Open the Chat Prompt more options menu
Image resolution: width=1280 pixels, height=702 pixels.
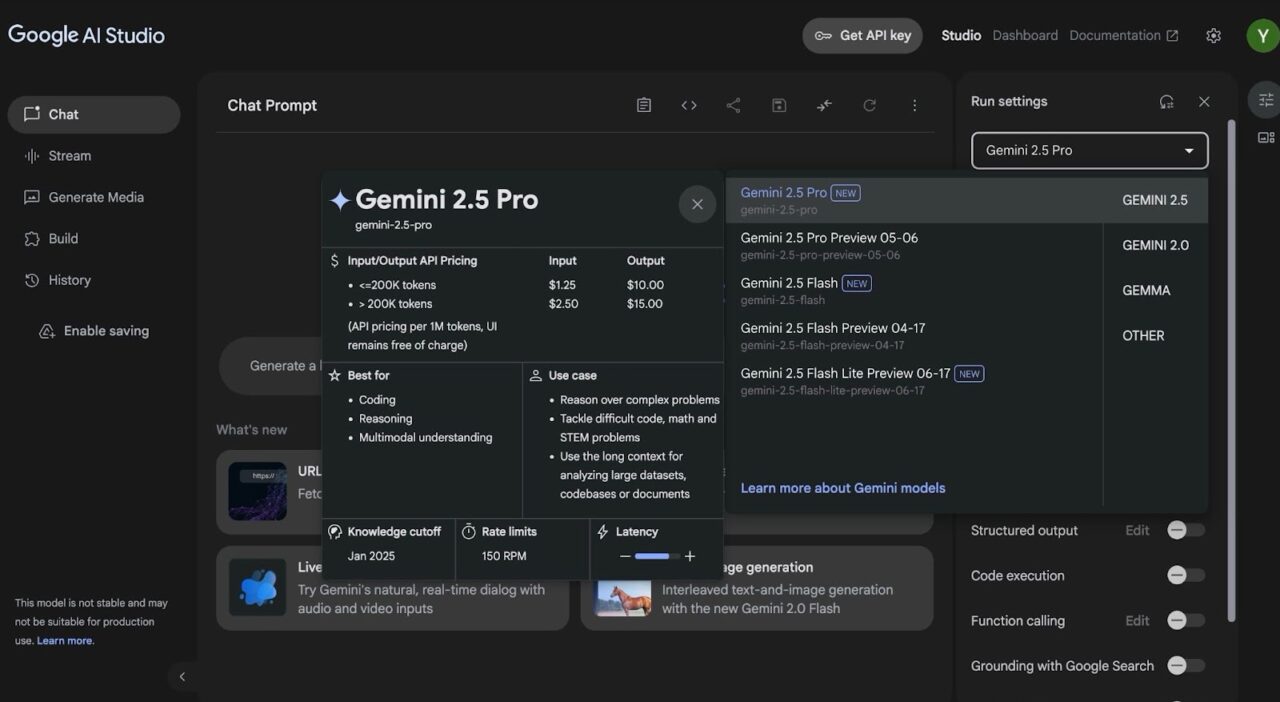(x=914, y=105)
